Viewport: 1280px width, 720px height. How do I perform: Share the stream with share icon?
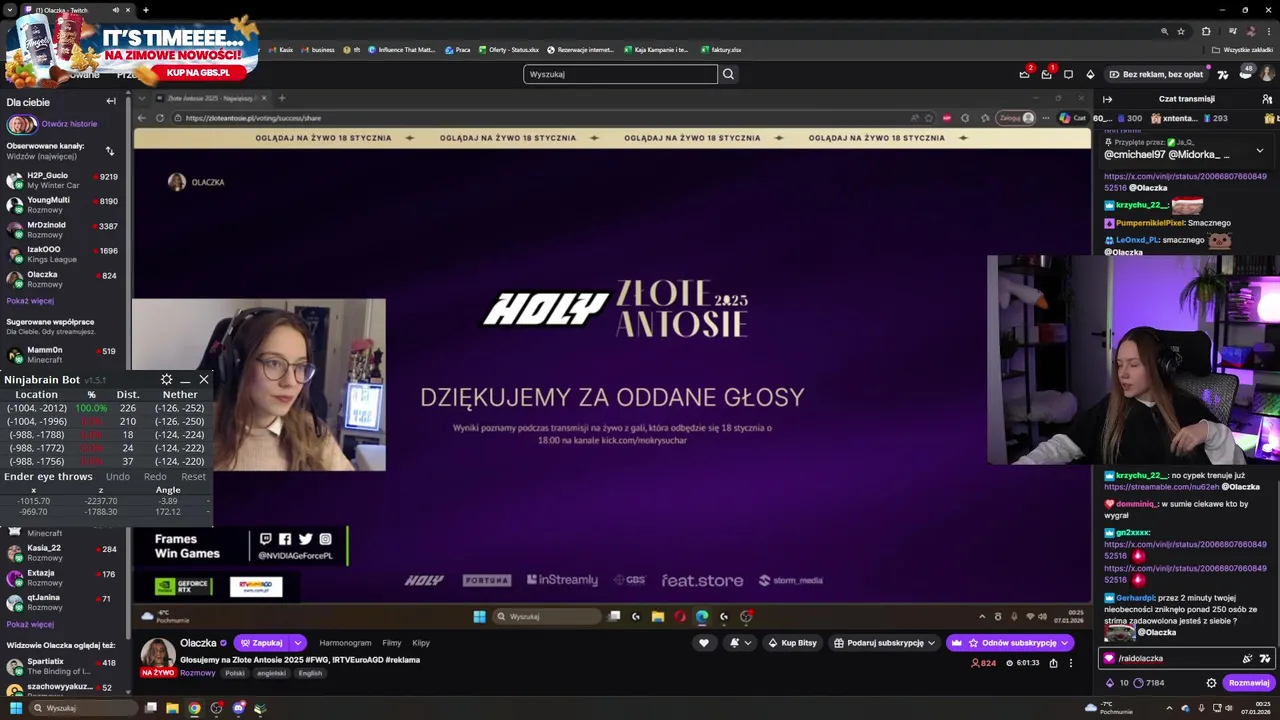1053,663
